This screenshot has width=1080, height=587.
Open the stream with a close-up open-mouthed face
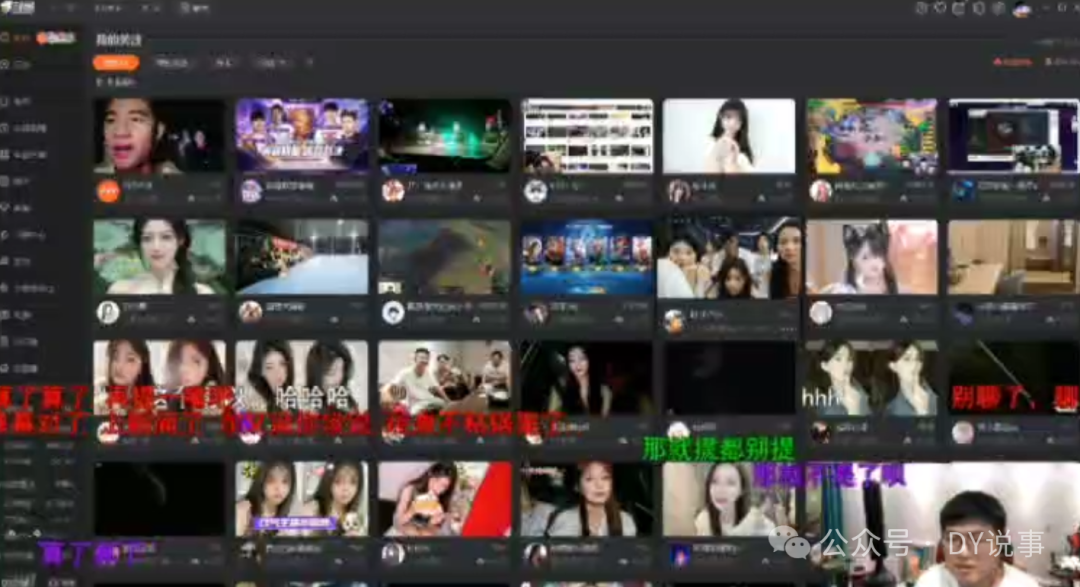point(159,136)
